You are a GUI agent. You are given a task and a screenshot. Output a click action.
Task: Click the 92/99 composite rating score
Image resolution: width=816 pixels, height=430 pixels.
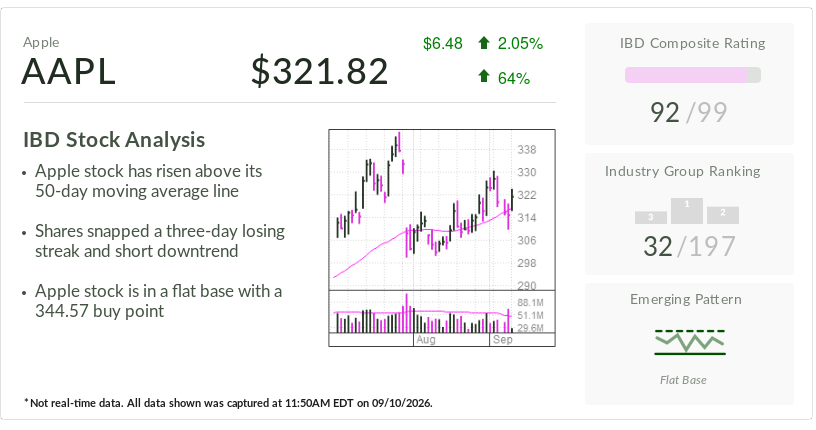tap(688, 112)
